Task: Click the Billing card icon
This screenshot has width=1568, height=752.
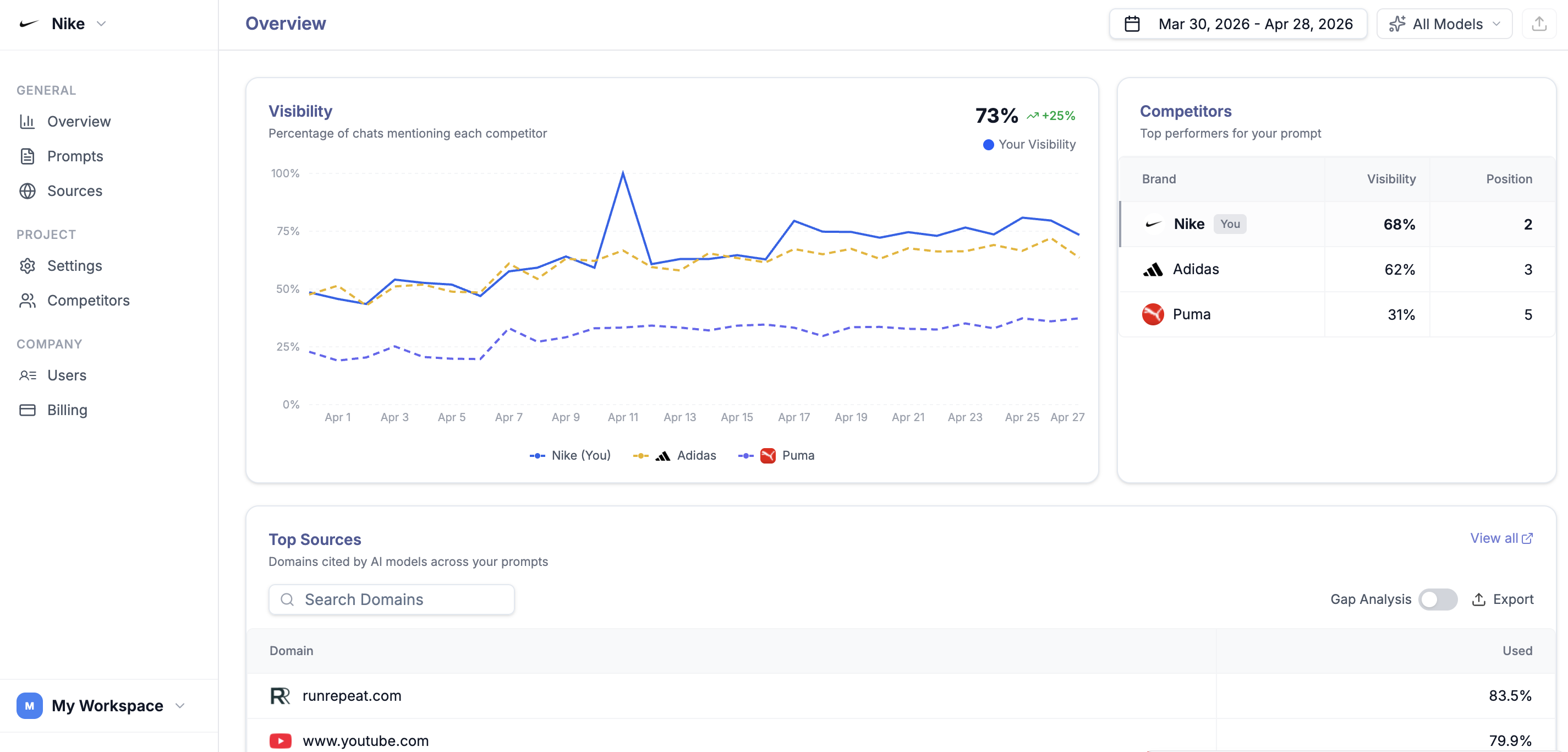Action: [28, 410]
